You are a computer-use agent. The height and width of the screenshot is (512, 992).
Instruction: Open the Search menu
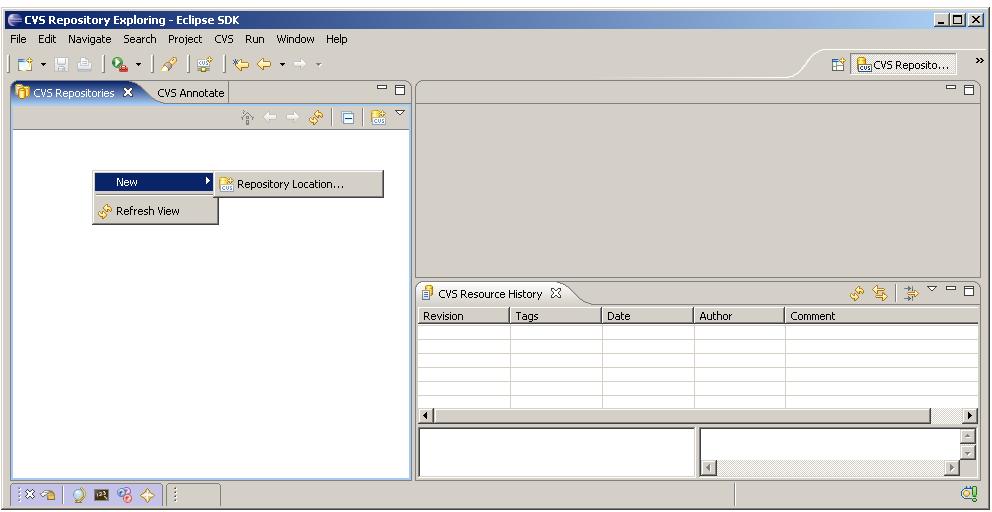coord(140,39)
